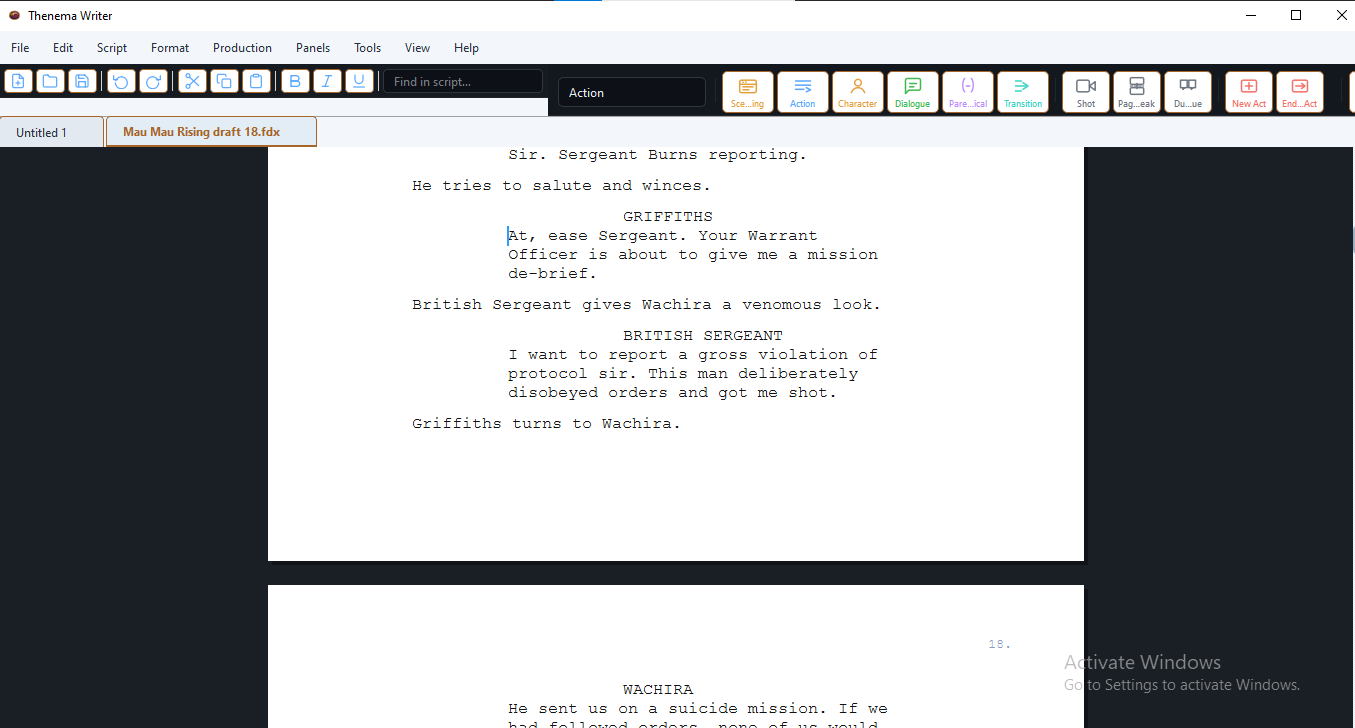Image resolution: width=1355 pixels, height=728 pixels.
Task: Click the page number 18 label
Action: click(x=1000, y=645)
